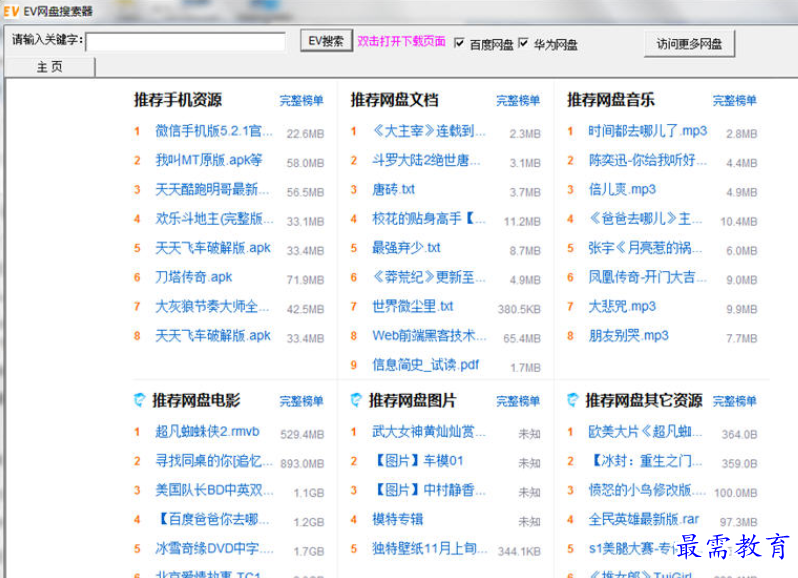The height and width of the screenshot is (578, 798).
Task: Click the 访问更多网盘 button
Action: click(x=689, y=44)
